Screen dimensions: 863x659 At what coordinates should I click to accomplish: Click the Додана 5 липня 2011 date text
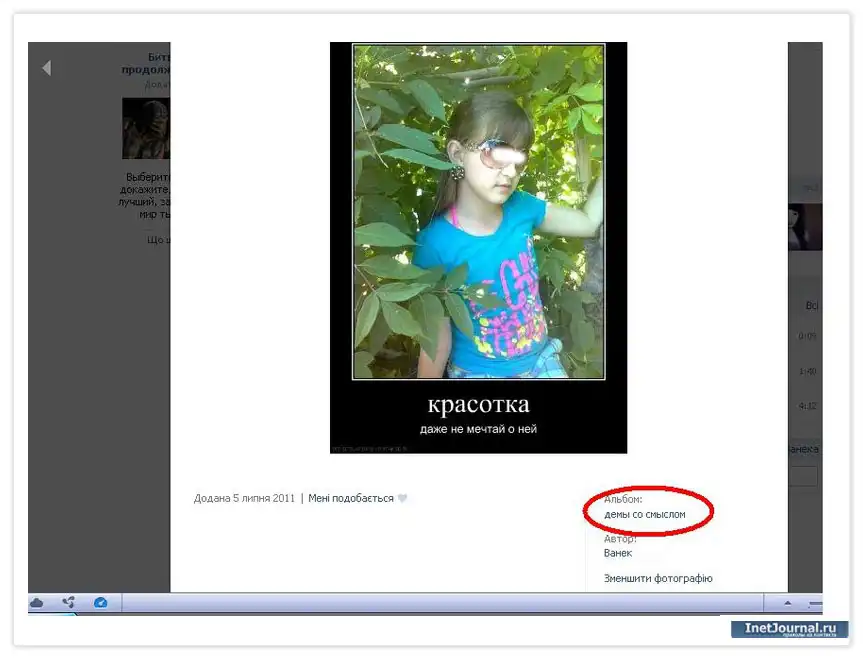pyautogui.click(x=244, y=498)
